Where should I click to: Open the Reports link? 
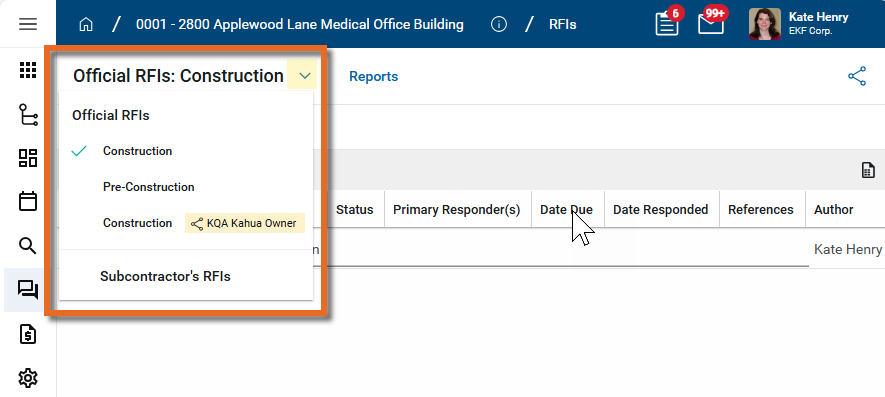point(374,76)
